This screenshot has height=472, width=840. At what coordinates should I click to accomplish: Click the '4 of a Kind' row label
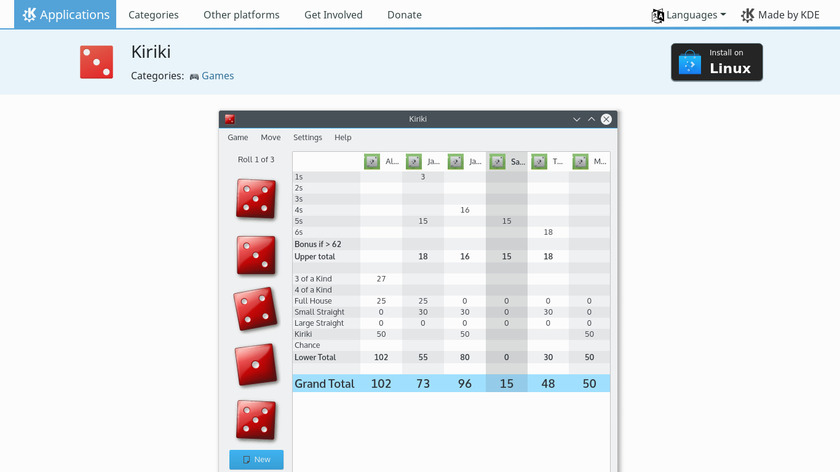coord(313,290)
